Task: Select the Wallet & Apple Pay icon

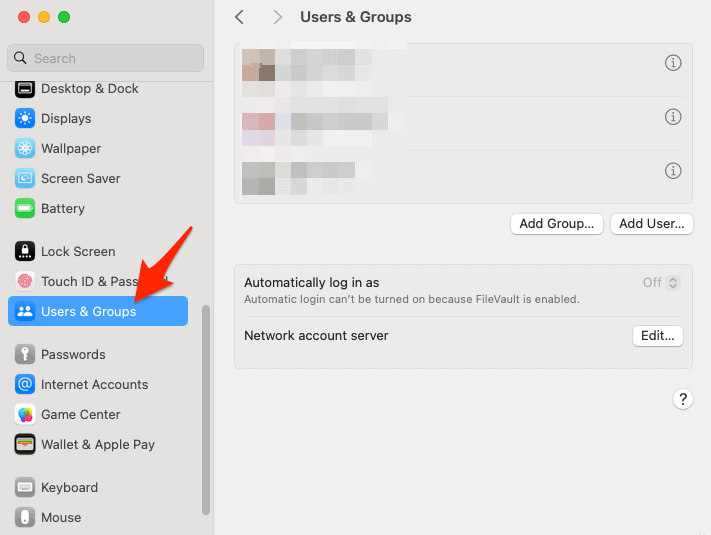Action: [25, 445]
